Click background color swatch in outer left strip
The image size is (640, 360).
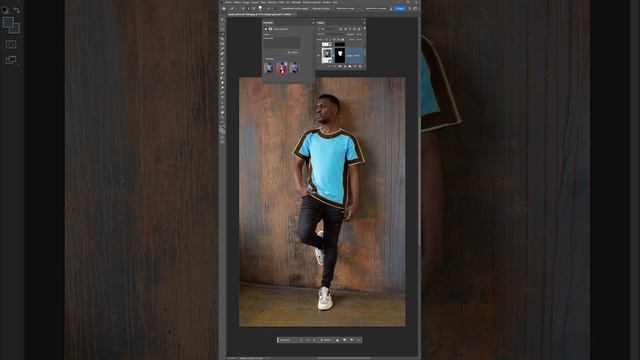16,29
